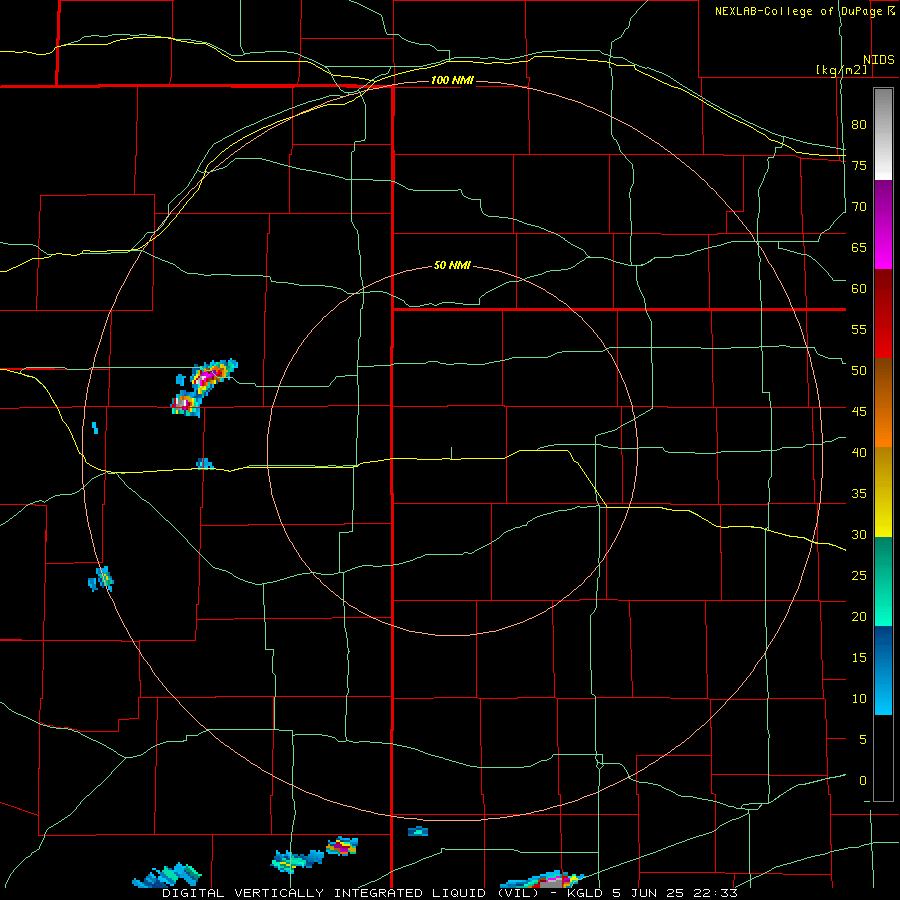Click the 50 value on the VIL scale
This screenshot has height=900, width=900.
859,370
